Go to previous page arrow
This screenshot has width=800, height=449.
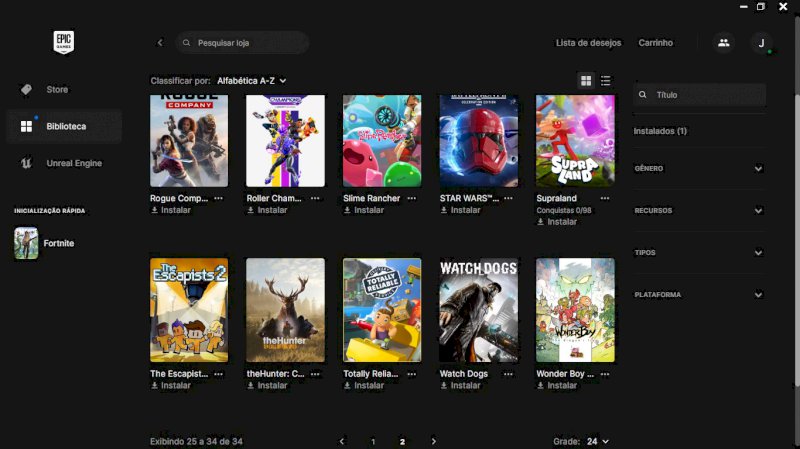(342, 441)
